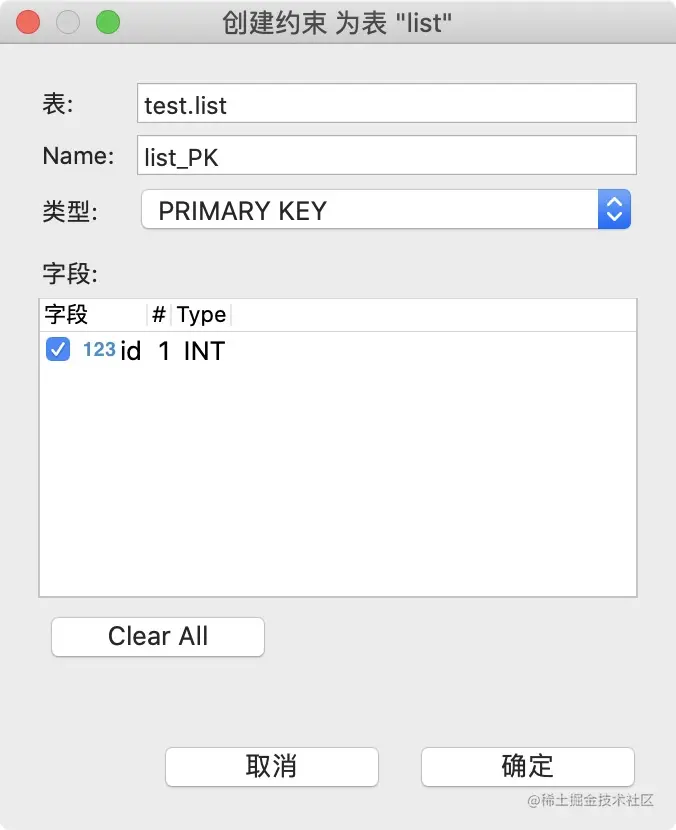Click the # column header

[158, 315]
